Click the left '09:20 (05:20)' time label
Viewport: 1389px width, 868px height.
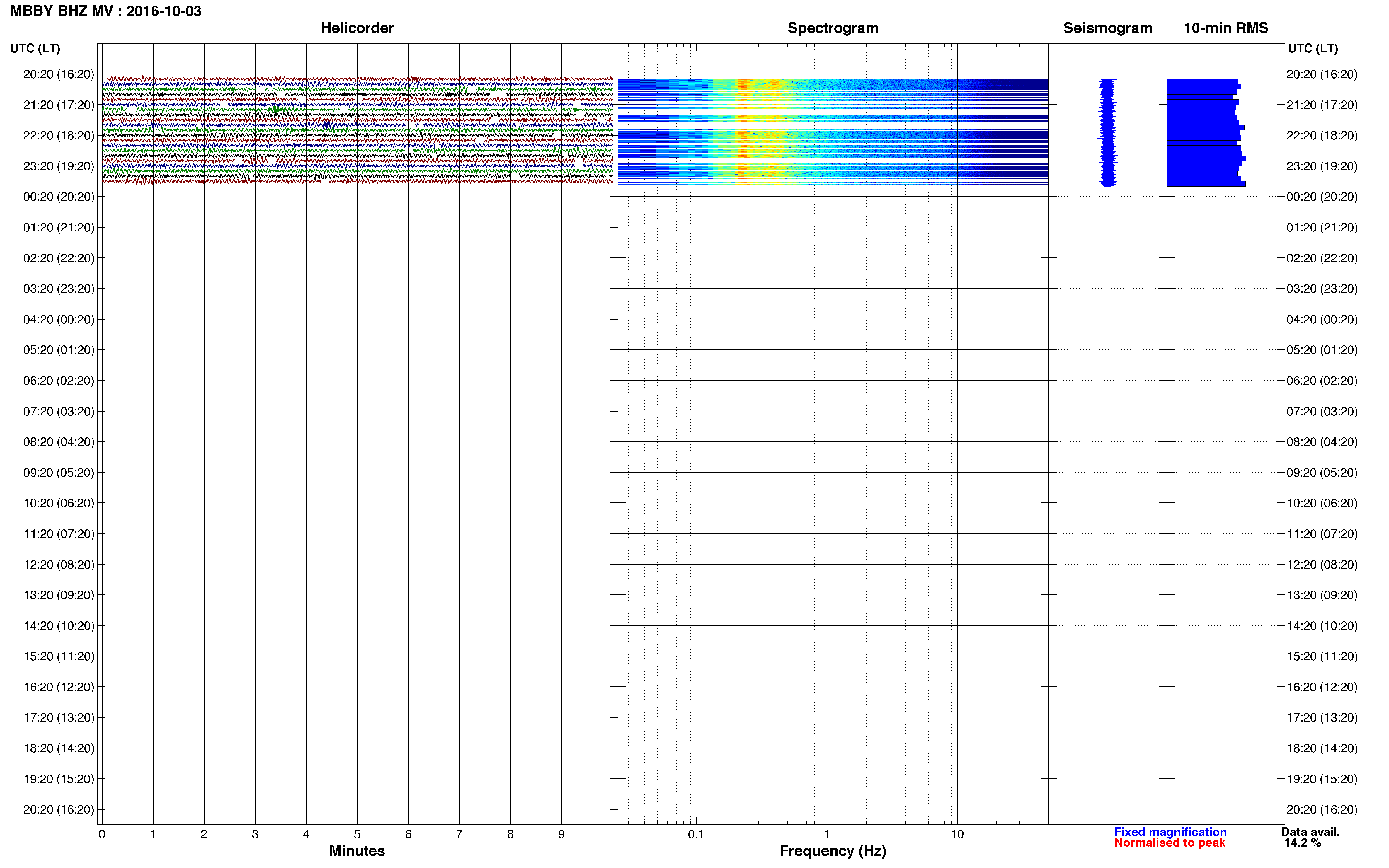point(59,473)
